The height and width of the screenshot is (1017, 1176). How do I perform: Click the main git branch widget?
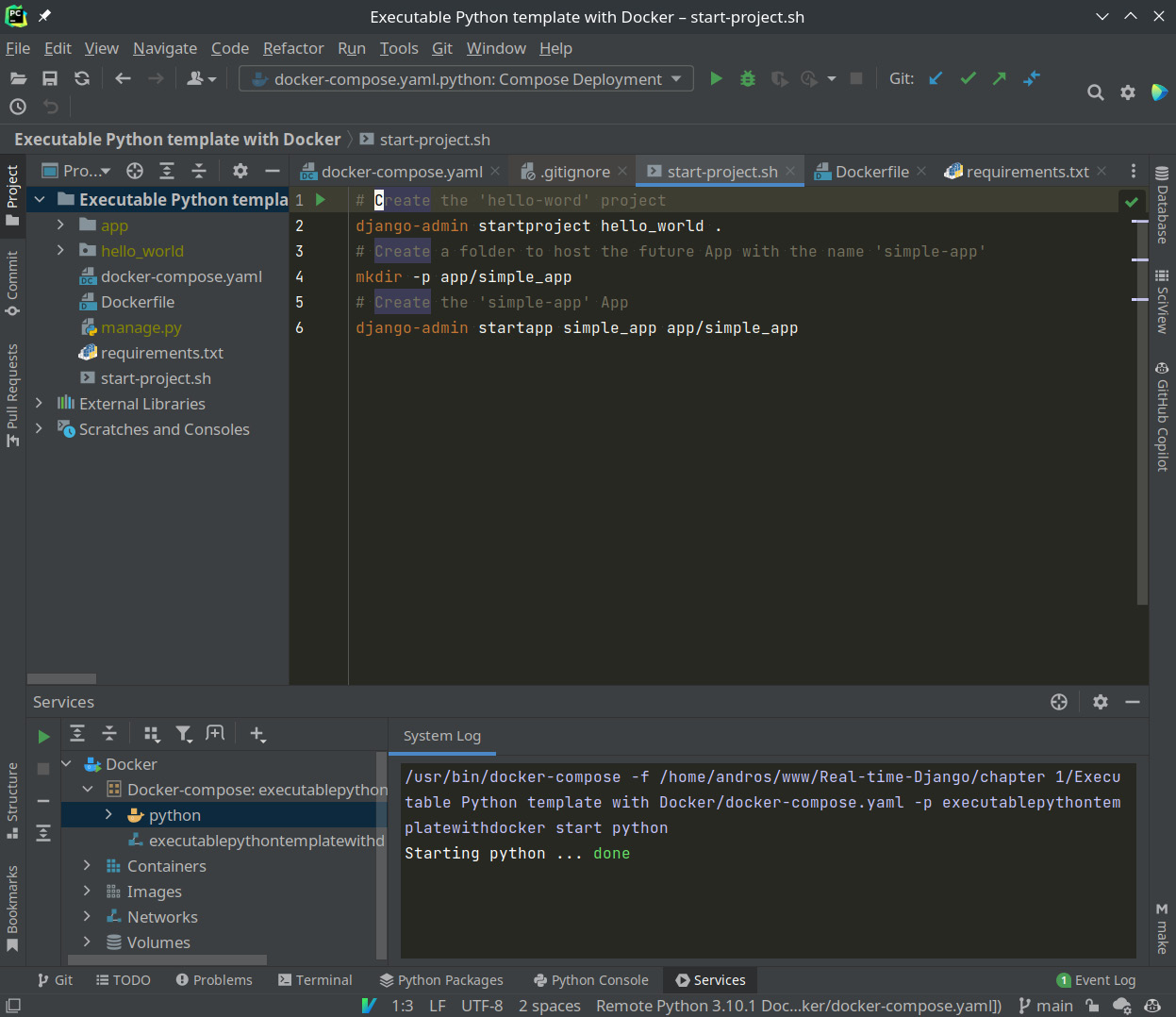[x=1046, y=1006]
